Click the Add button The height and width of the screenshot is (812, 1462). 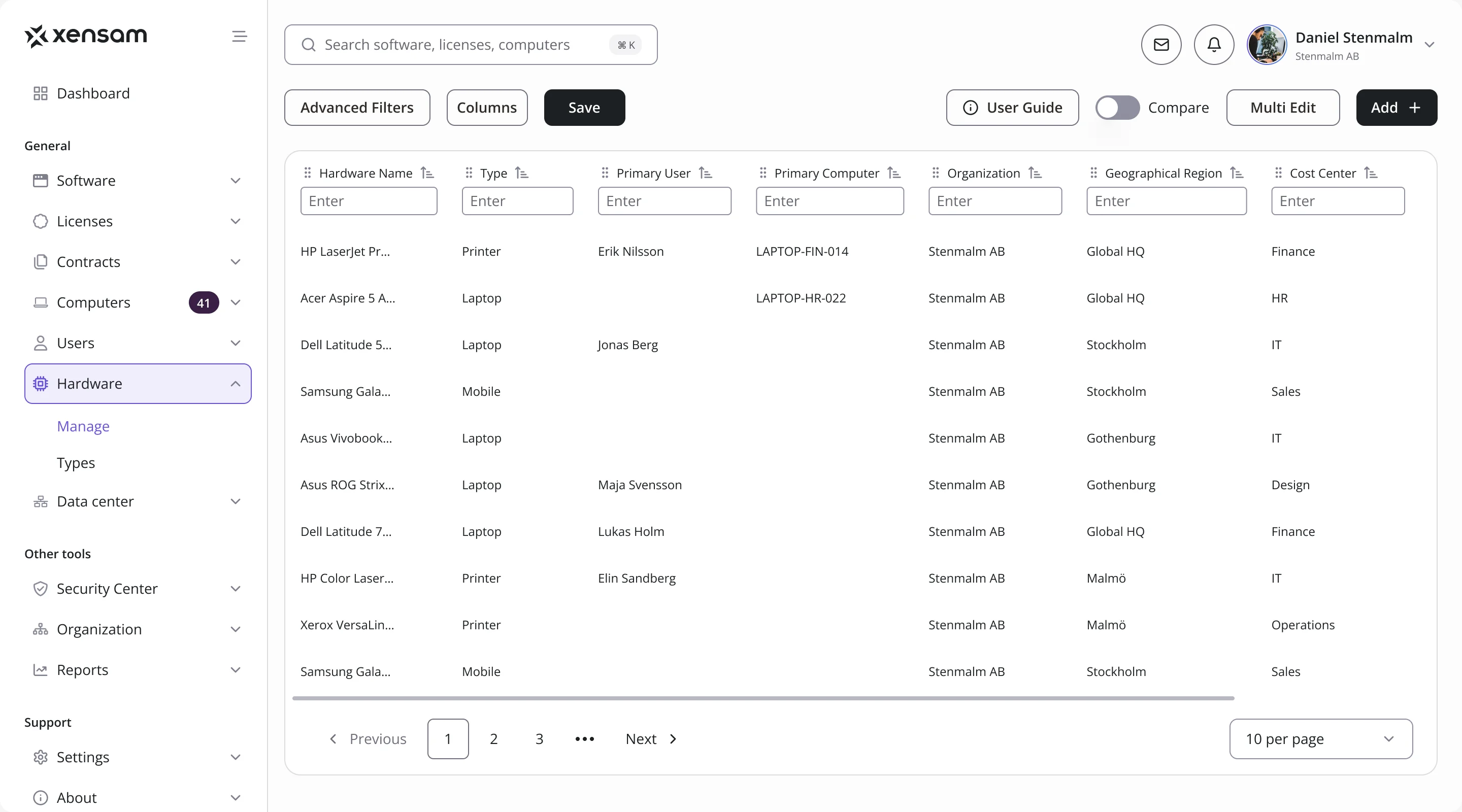[x=1396, y=107]
